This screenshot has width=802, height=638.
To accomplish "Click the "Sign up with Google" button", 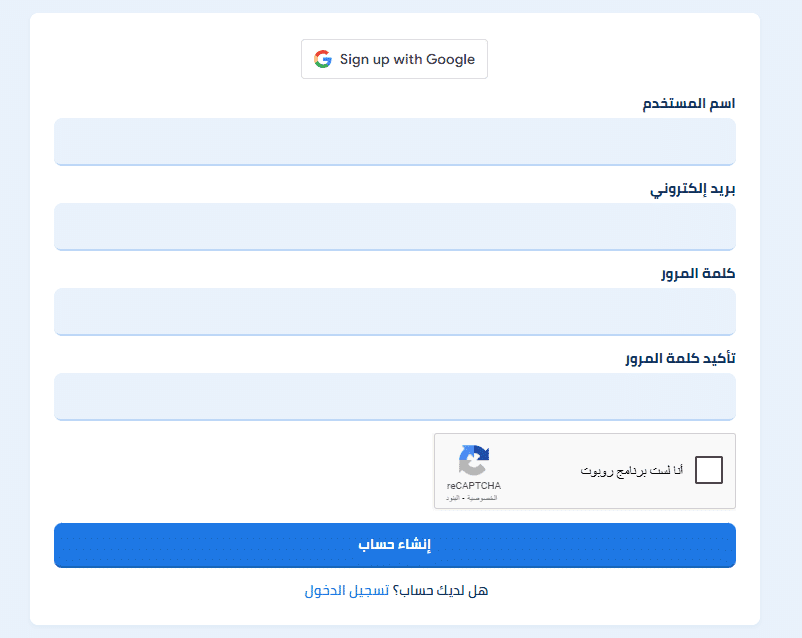I will tap(394, 59).
